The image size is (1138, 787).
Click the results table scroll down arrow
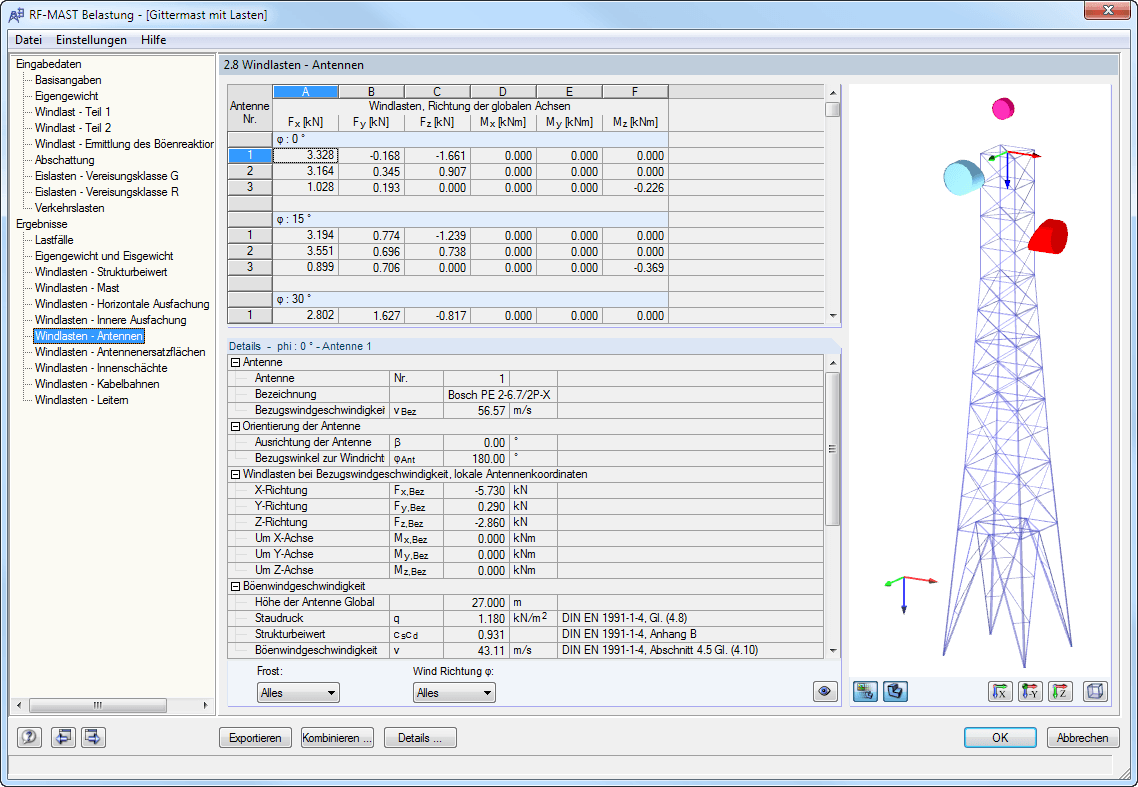[x=832, y=316]
